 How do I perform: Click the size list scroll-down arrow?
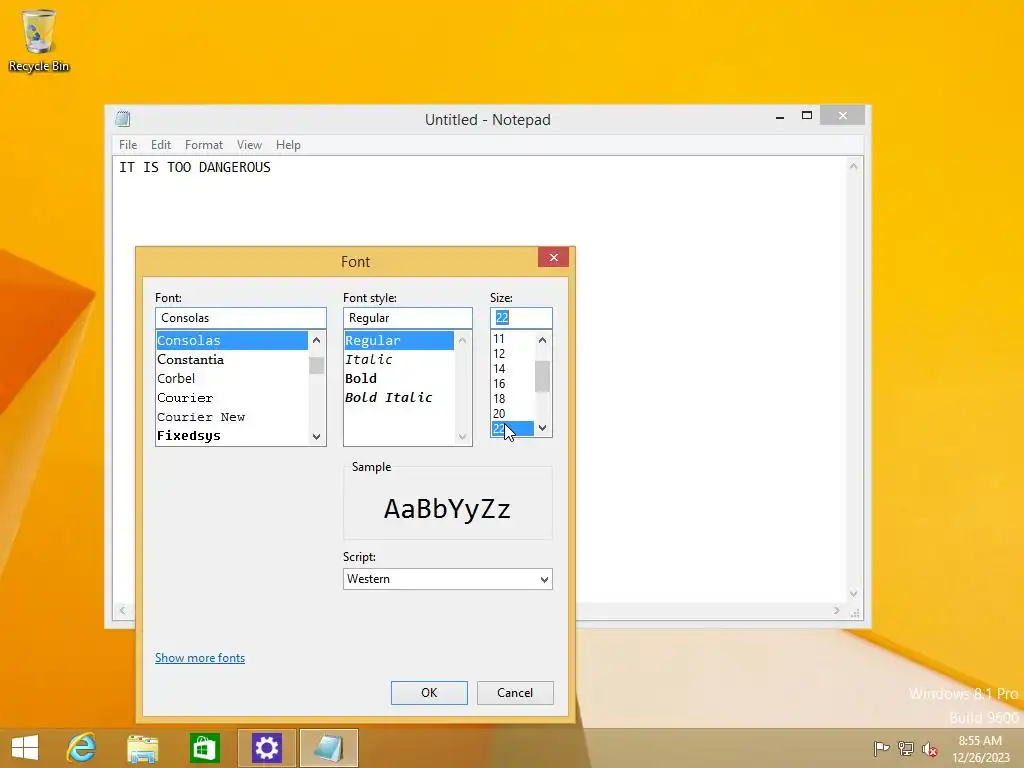tap(543, 428)
